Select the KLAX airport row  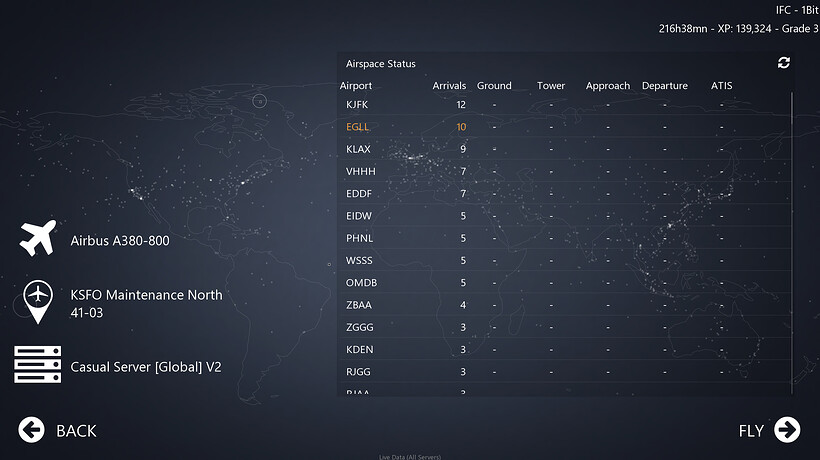[565, 149]
